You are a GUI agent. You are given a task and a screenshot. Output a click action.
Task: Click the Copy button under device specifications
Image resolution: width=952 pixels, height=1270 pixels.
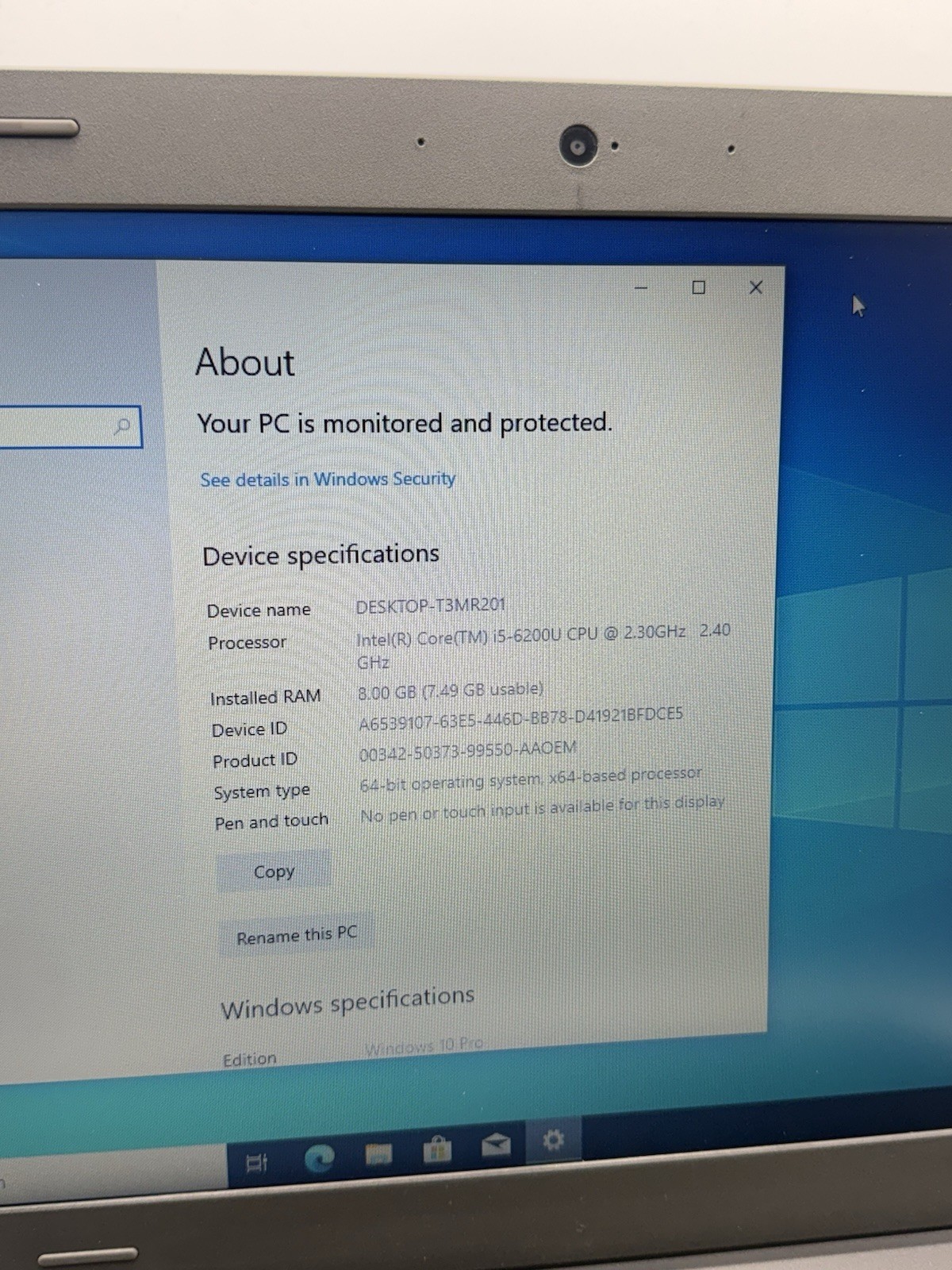274,872
